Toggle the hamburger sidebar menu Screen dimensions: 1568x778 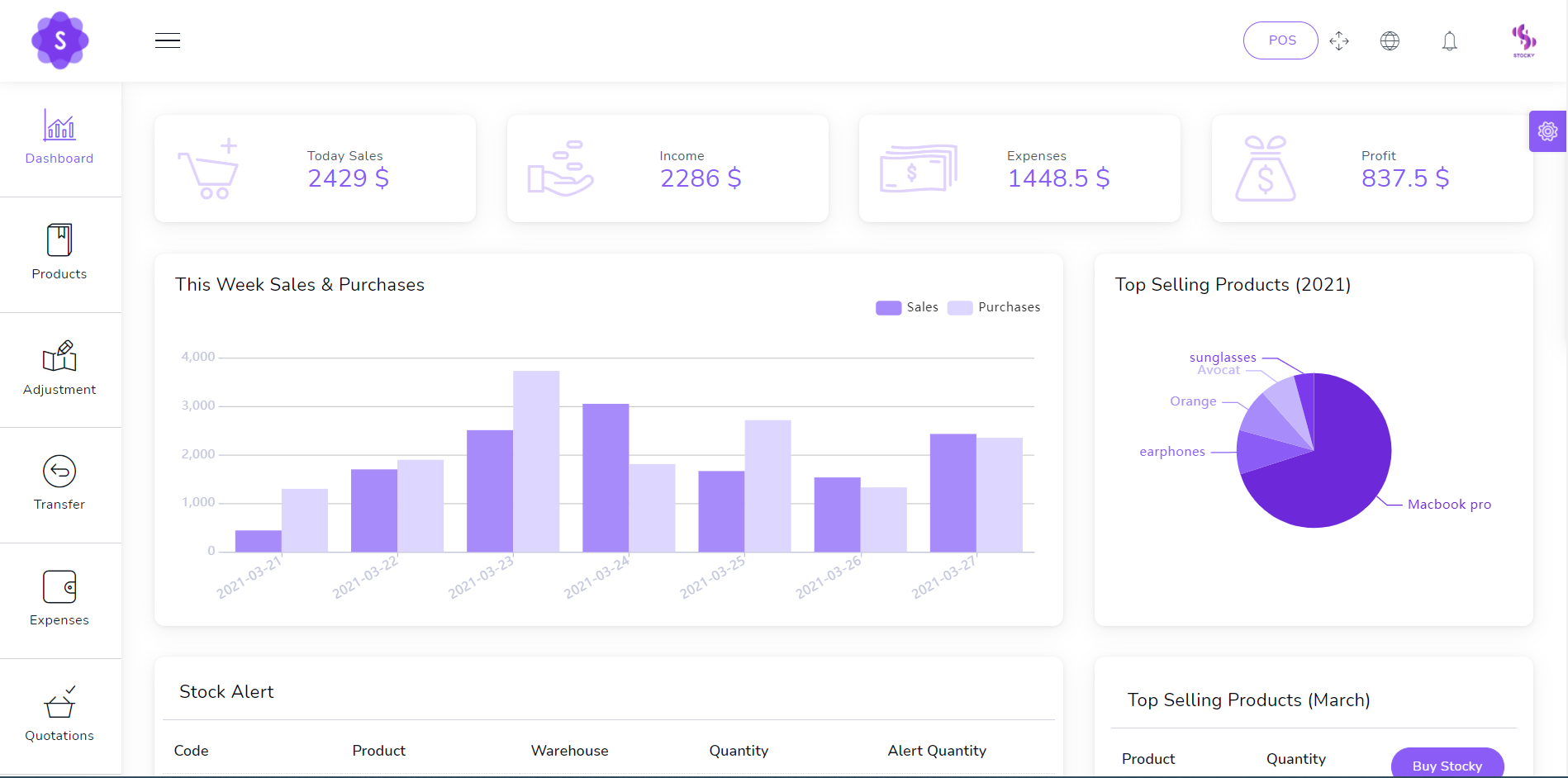pos(168,40)
